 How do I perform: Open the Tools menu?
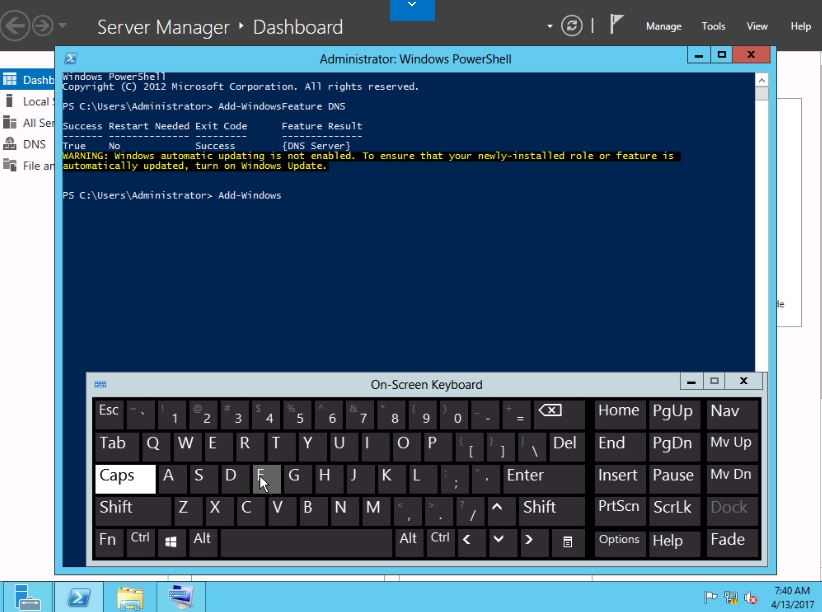(x=713, y=26)
